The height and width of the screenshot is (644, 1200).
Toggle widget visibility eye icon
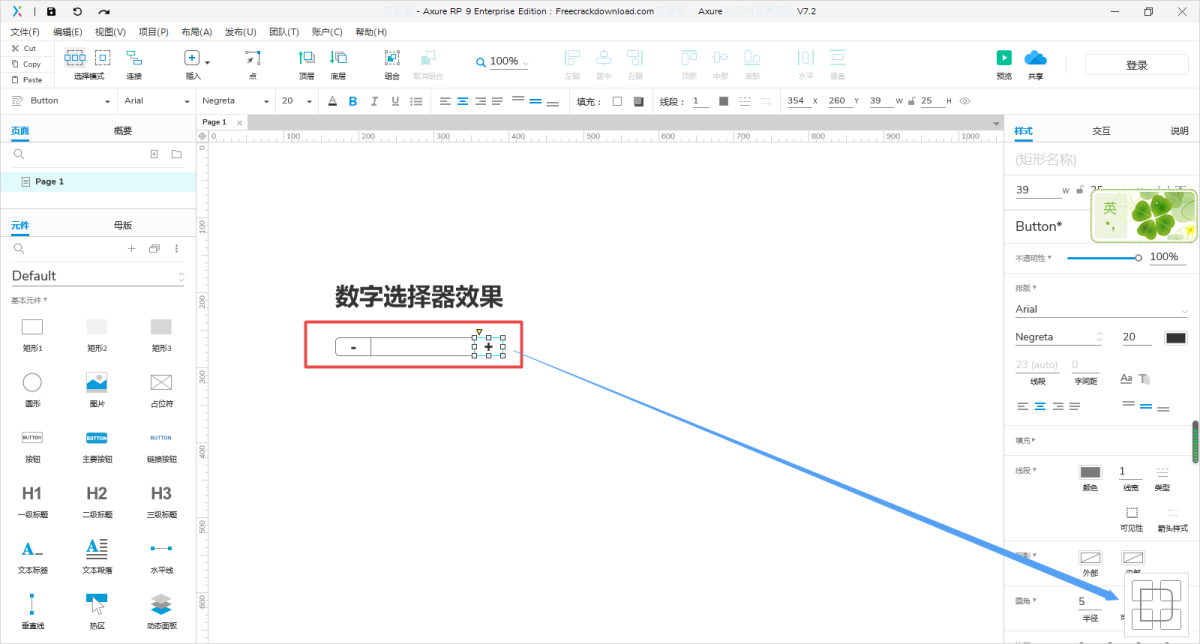(x=964, y=101)
